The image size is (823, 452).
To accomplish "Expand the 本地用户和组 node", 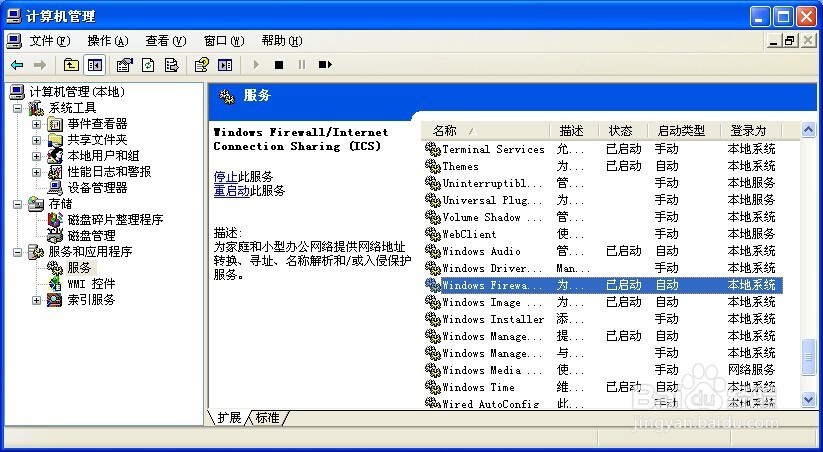I will (36, 156).
